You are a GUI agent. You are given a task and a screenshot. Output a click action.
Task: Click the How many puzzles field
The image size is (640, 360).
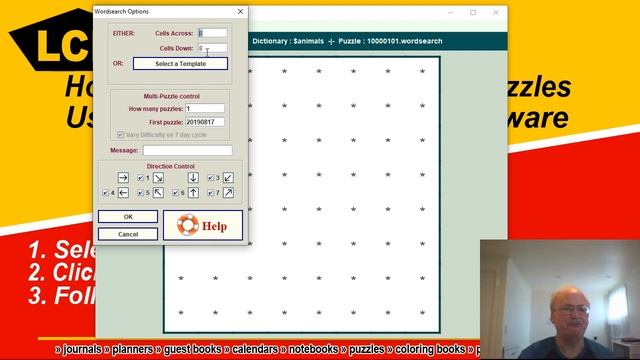(x=205, y=109)
